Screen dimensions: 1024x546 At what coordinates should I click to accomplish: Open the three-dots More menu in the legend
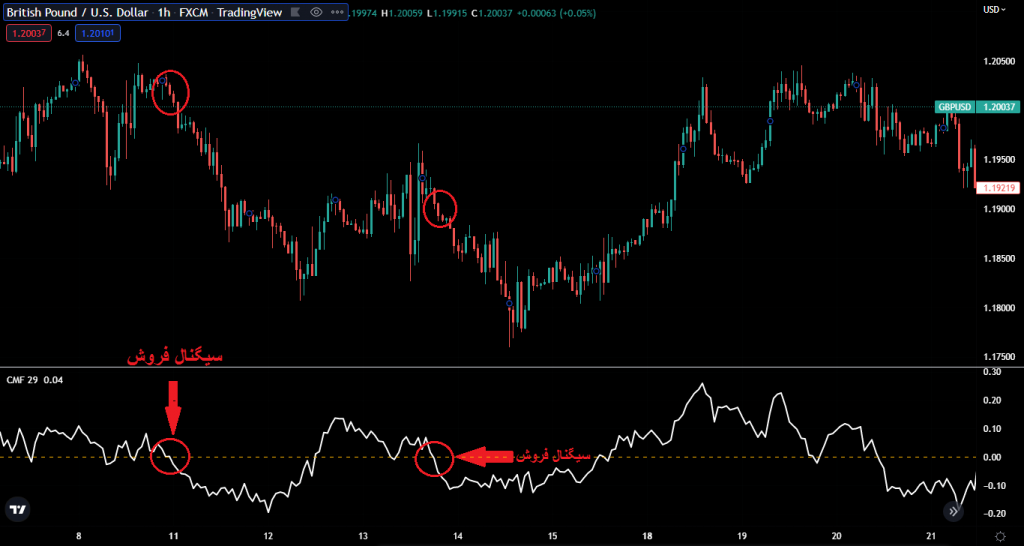pos(337,12)
